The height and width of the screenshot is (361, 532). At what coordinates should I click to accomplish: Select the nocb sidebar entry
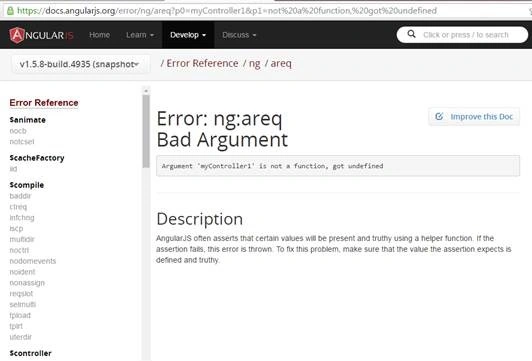click(18, 131)
